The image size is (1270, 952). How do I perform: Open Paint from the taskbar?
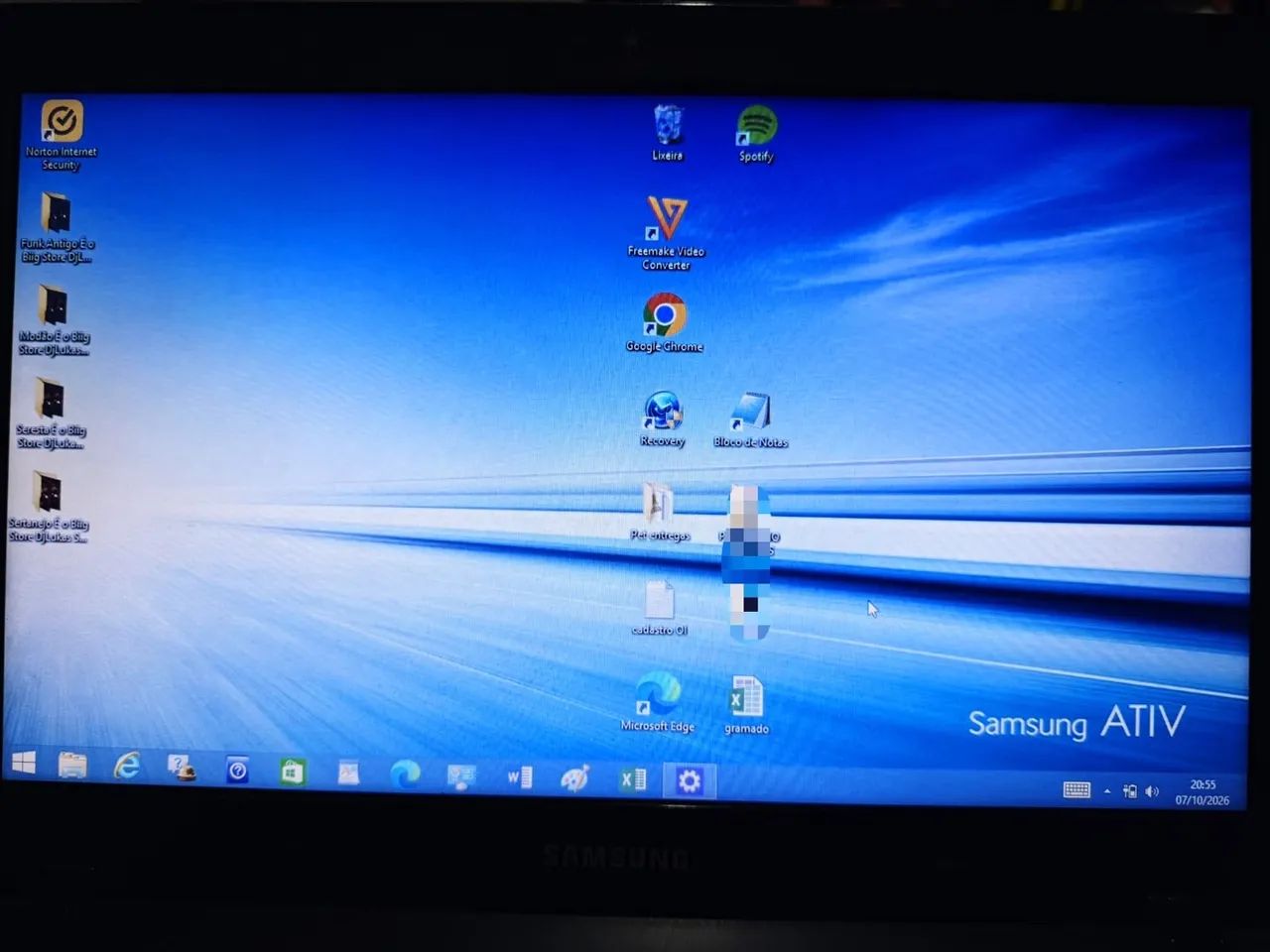[575, 778]
